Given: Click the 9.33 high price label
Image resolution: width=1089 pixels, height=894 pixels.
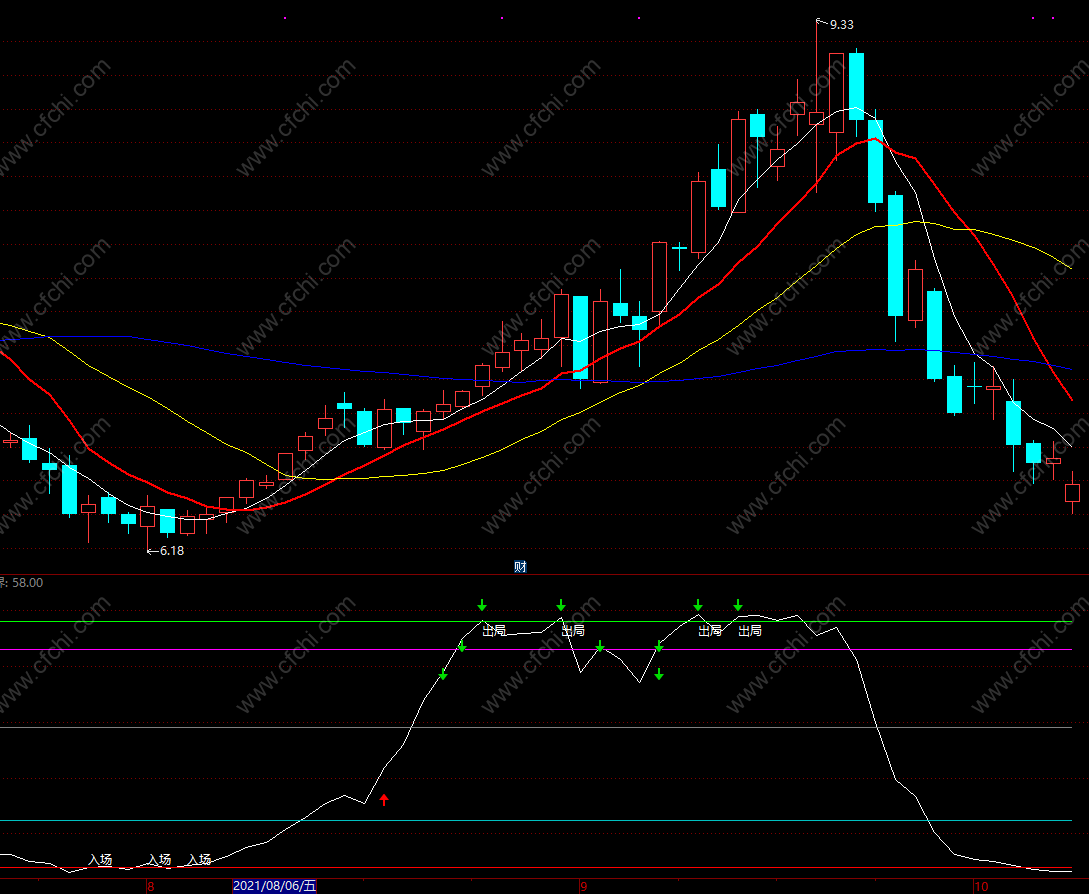Looking at the screenshot, I should pos(842,25).
